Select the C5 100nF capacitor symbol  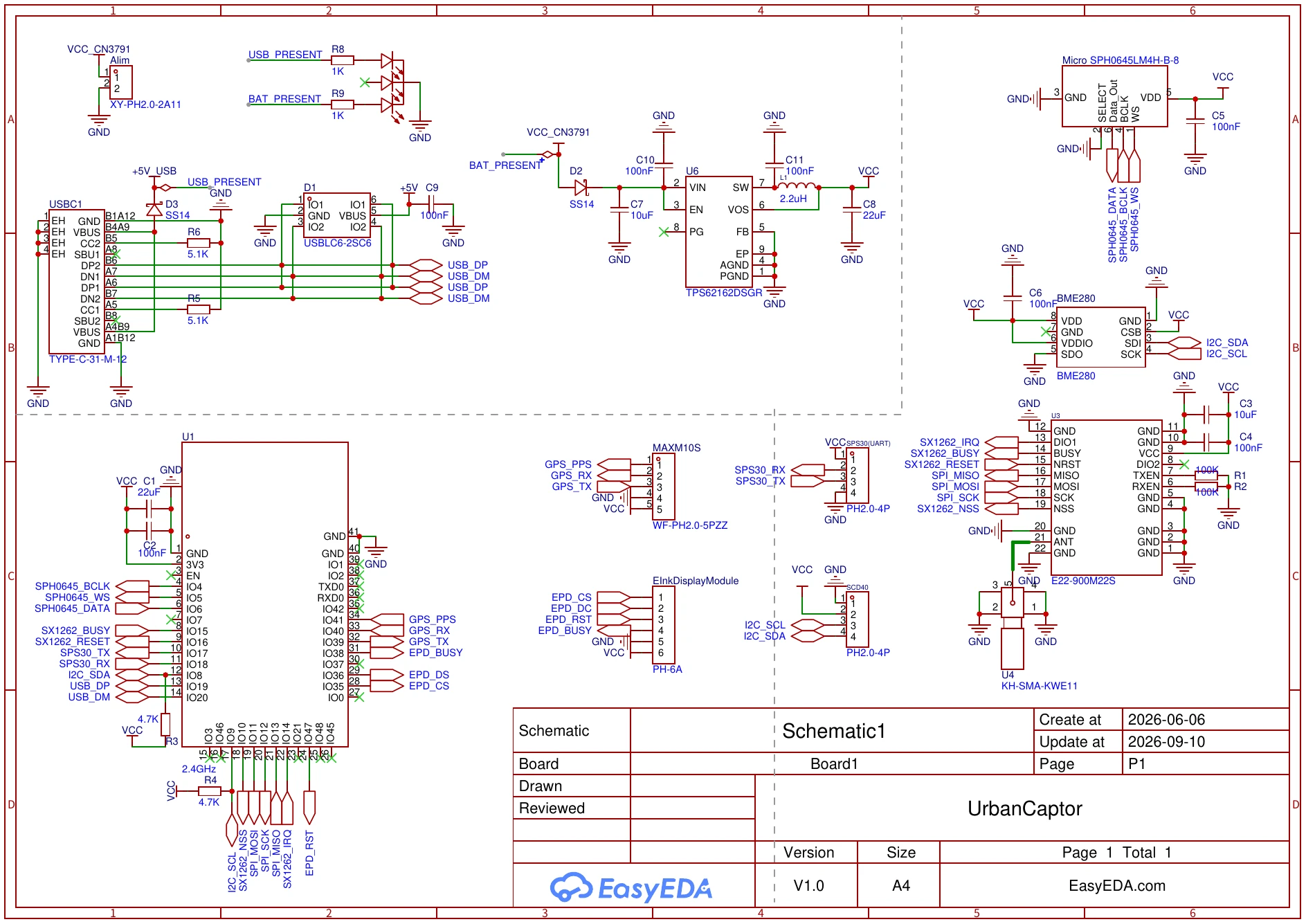(x=1195, y=121)
